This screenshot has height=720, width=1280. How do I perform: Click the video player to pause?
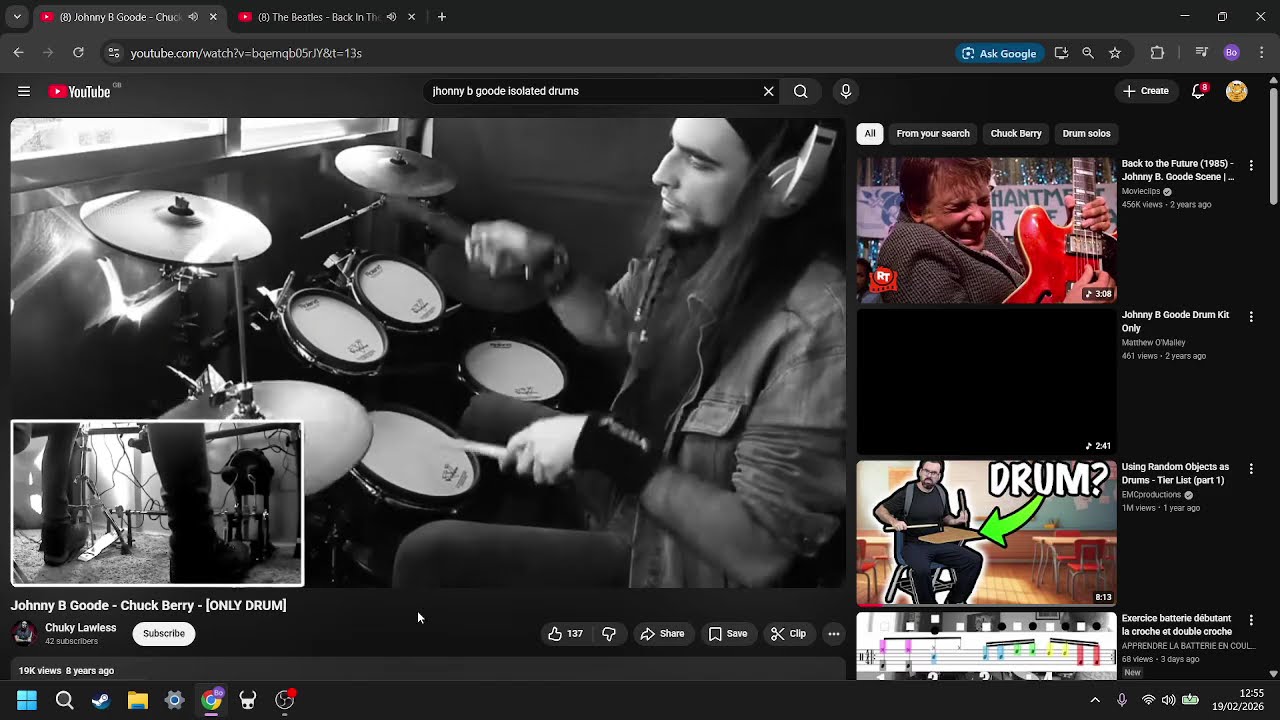428,353
